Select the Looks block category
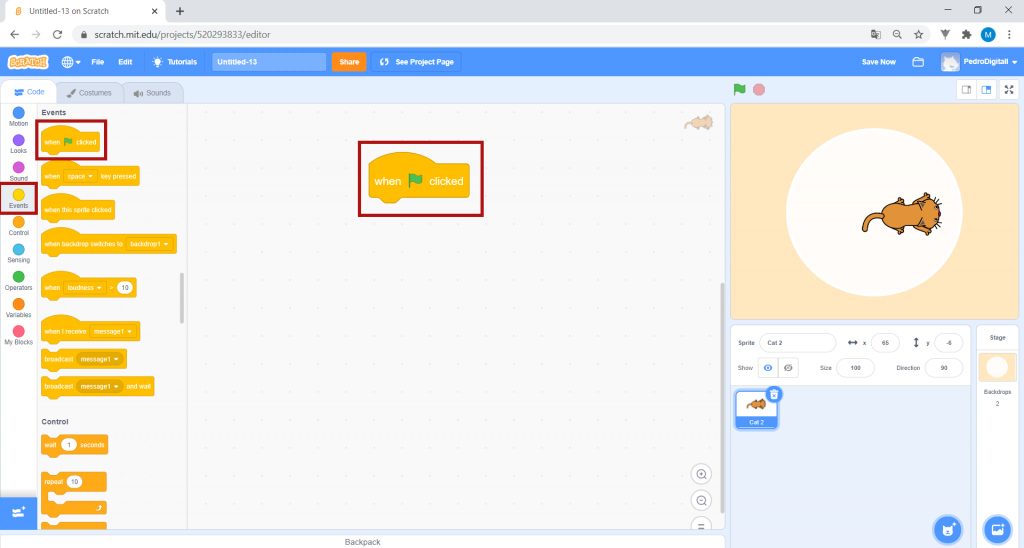The width and height of the screenshot is (1024, 548). pos(18,144)
